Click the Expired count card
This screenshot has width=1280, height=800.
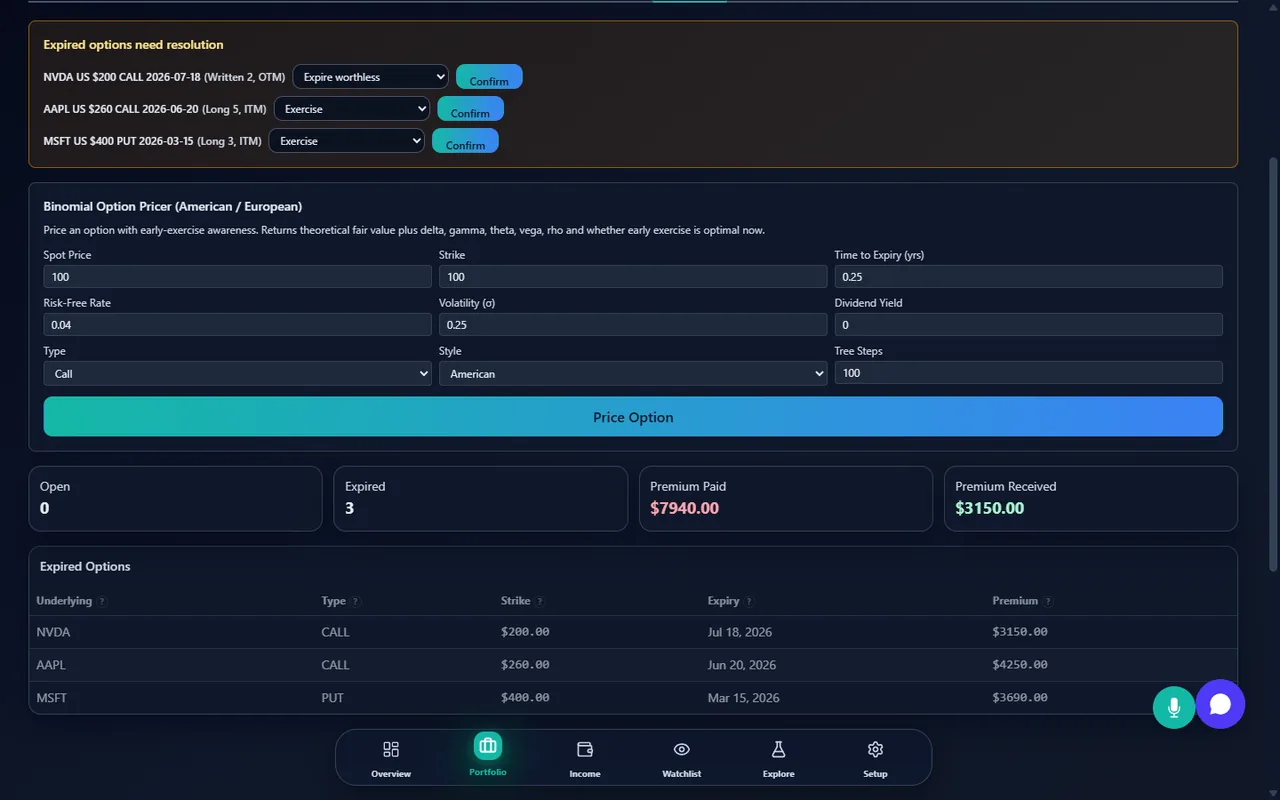click(480, 498)
